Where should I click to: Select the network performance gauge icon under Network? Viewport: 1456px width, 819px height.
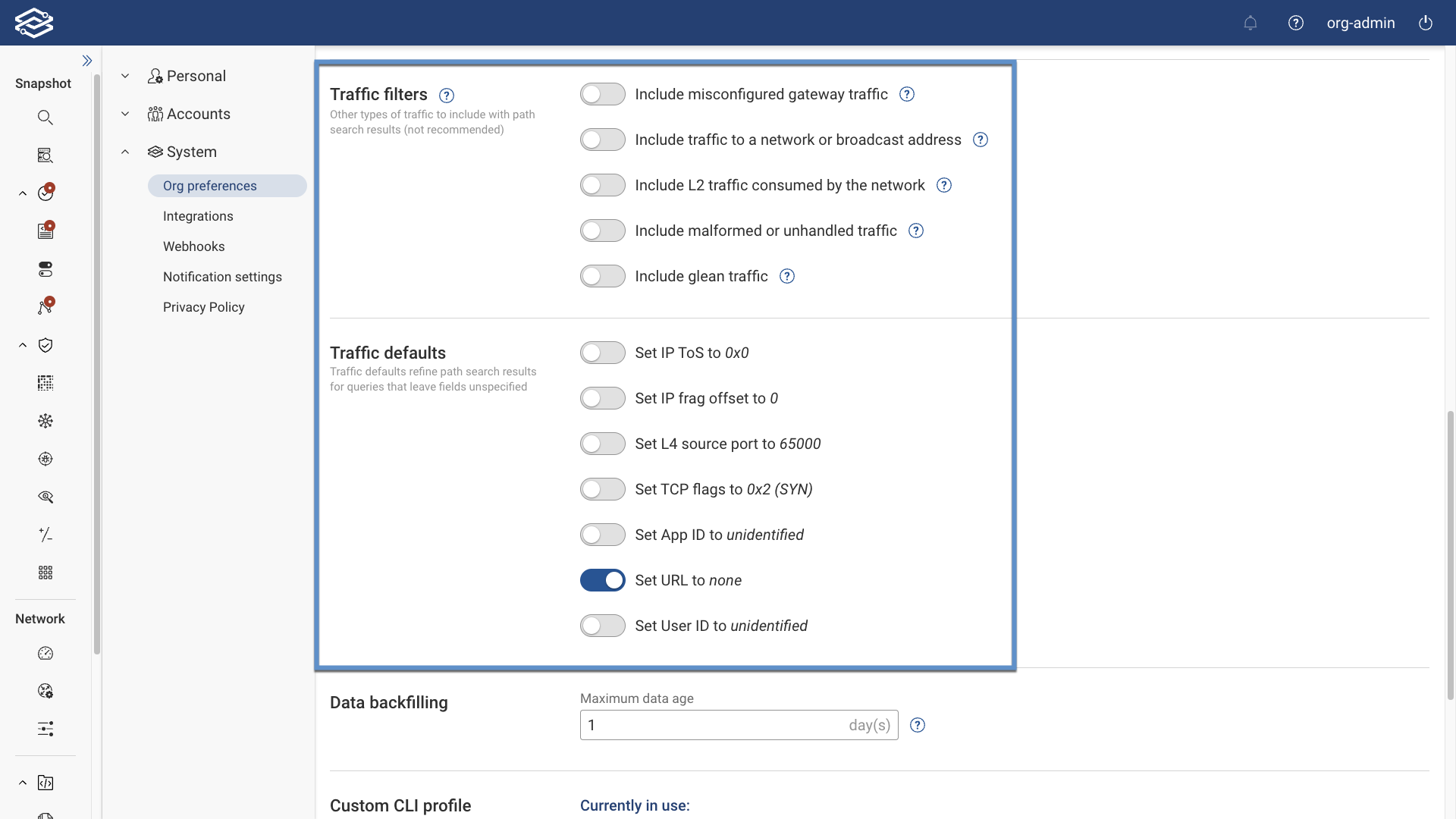[45, 653]
